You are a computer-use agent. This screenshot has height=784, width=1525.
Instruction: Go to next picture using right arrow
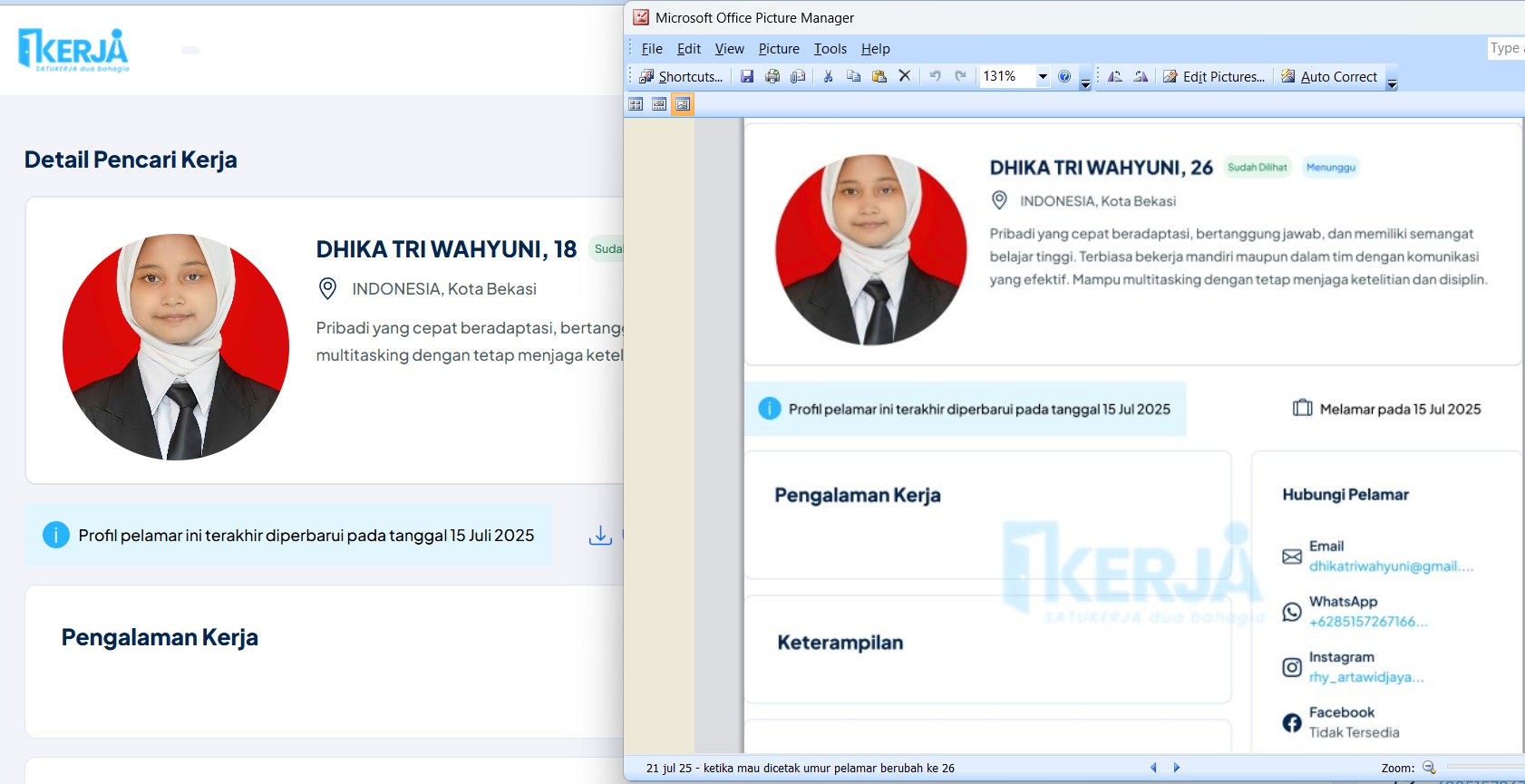coord(1177,768)
